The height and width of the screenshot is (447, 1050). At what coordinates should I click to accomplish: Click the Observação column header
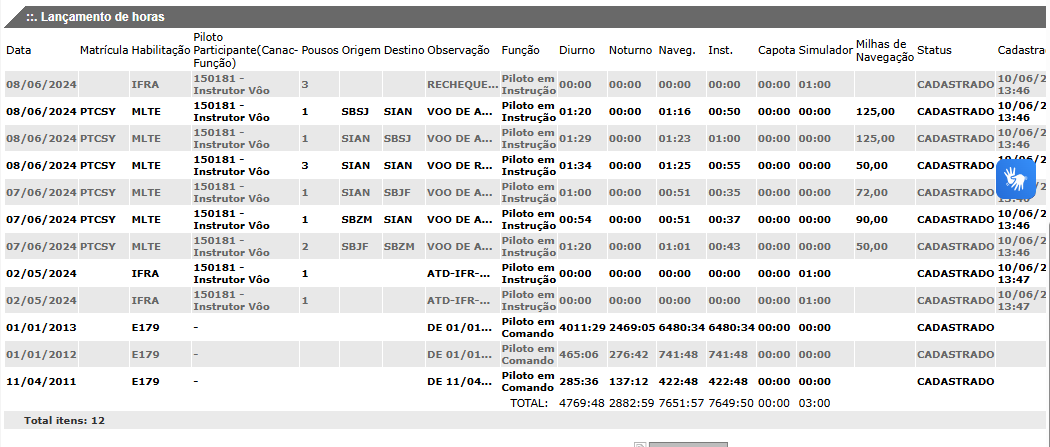[458, 50]
